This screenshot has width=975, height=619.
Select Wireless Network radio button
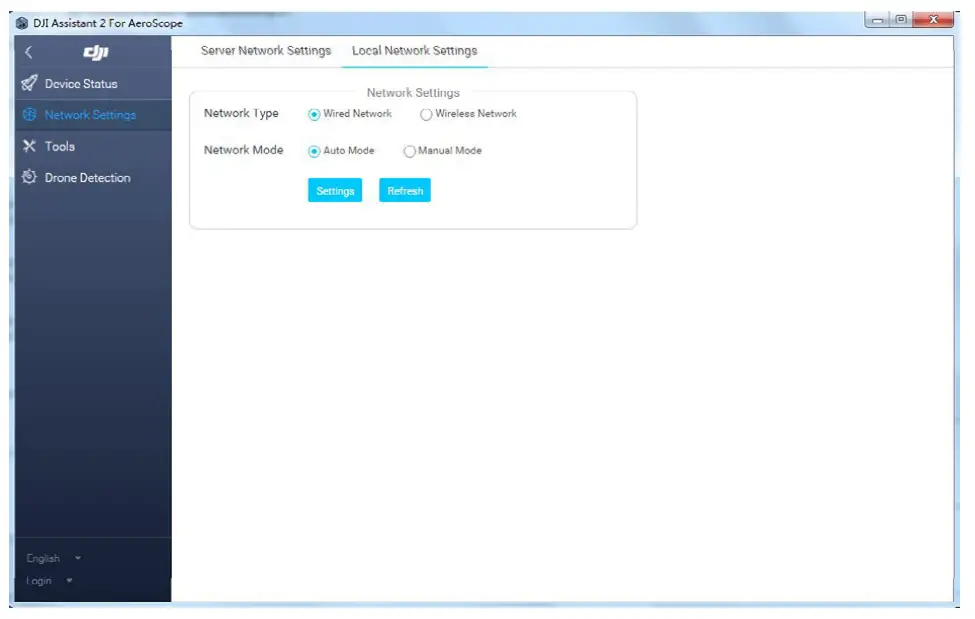click(x=426, y=114)
